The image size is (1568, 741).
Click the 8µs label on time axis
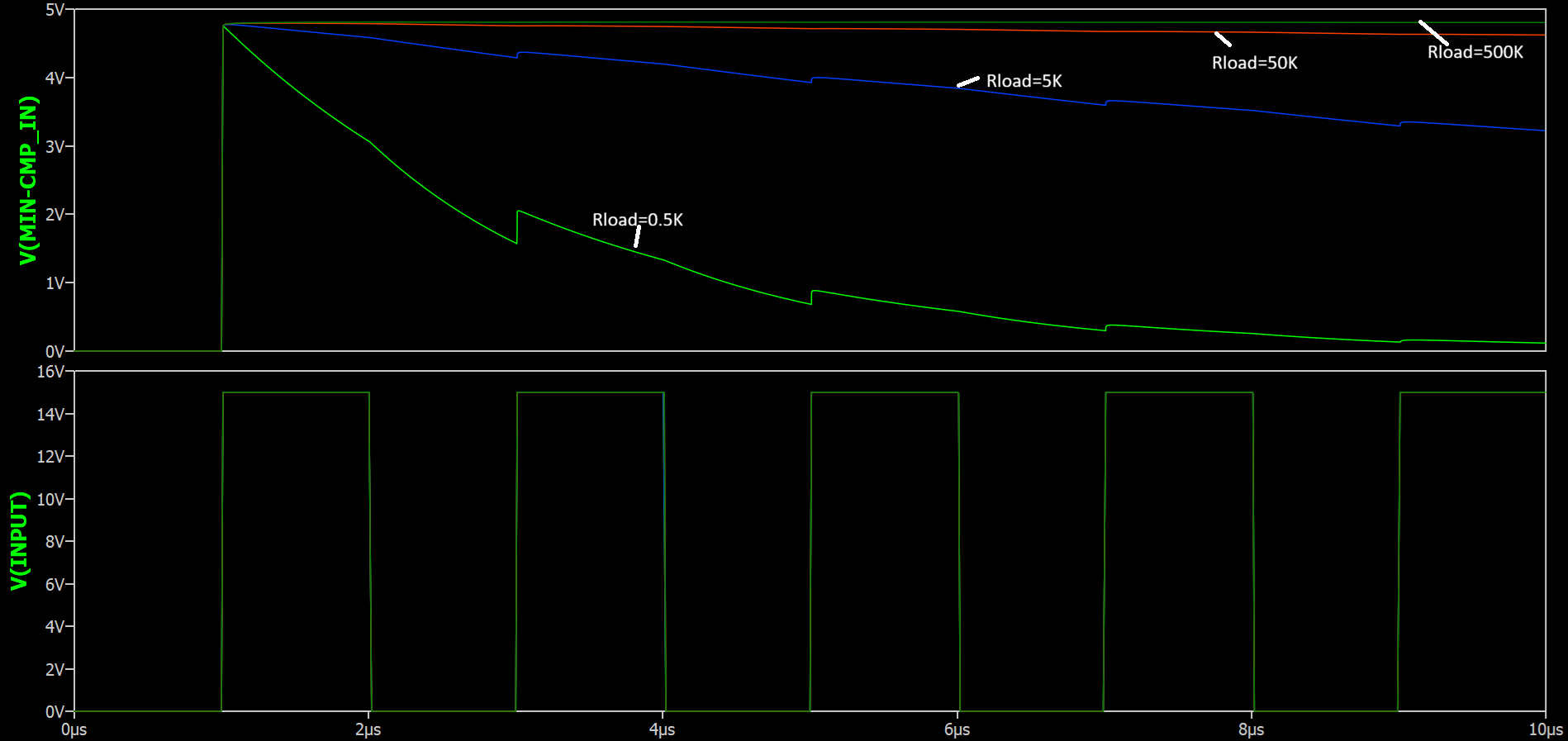1251,729
